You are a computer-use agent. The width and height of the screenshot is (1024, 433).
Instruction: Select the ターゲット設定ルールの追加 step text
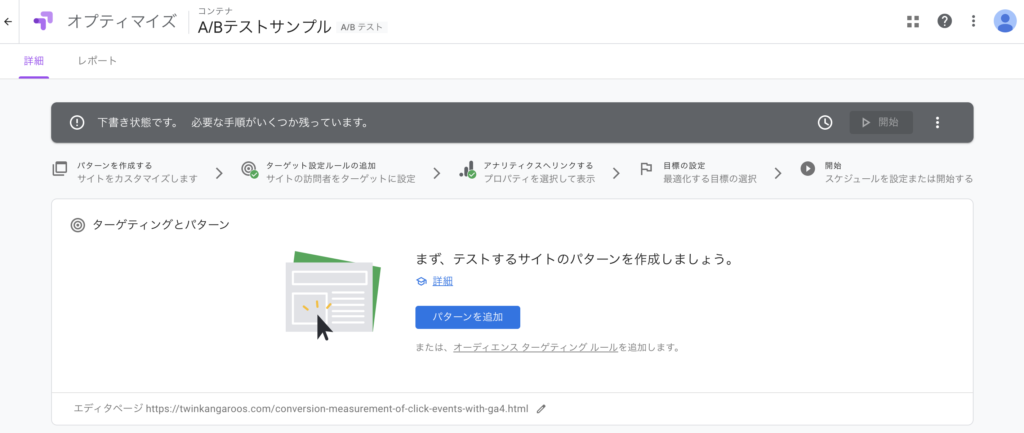321,166
